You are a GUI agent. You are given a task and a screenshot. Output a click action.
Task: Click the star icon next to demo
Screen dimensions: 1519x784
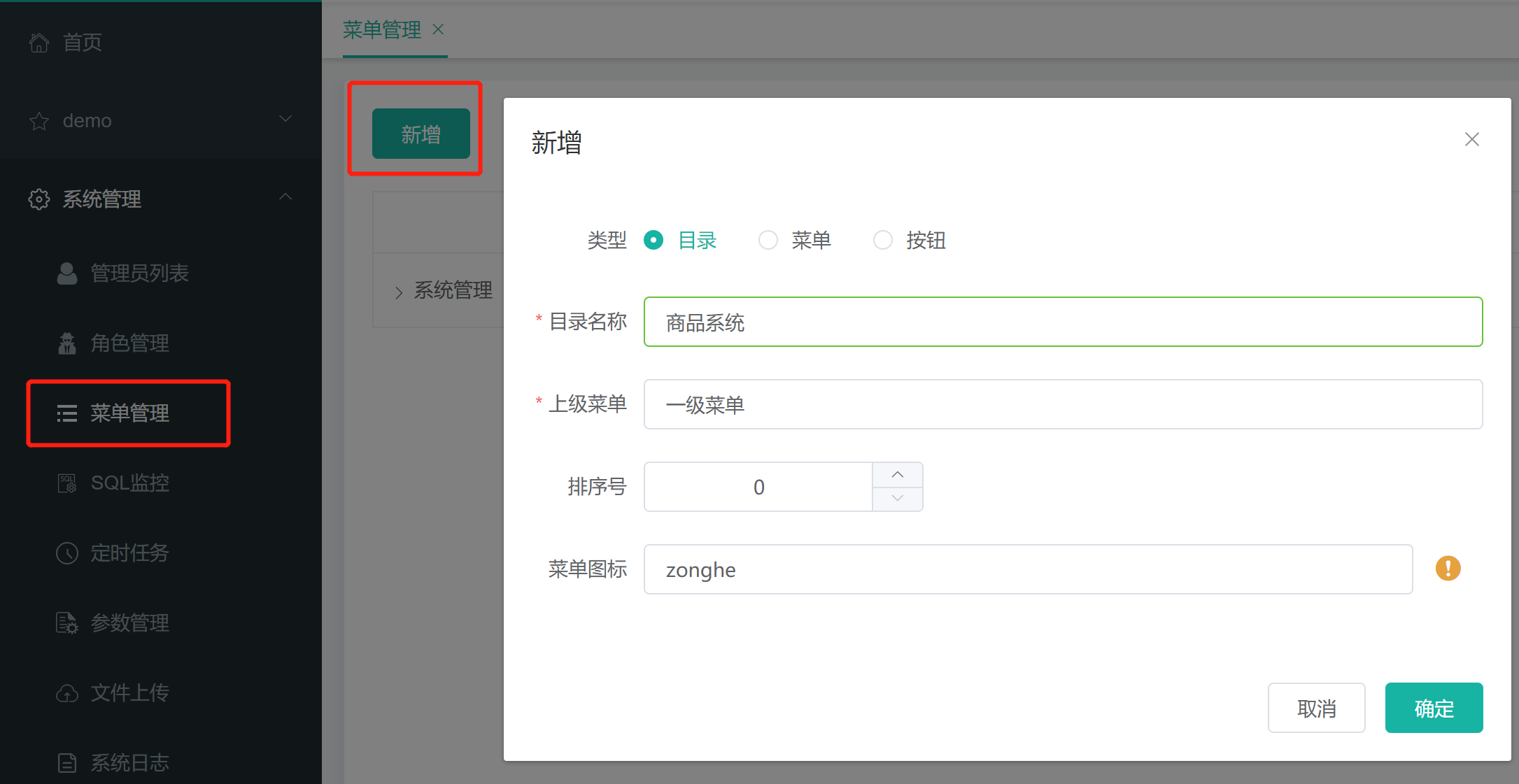39,121
